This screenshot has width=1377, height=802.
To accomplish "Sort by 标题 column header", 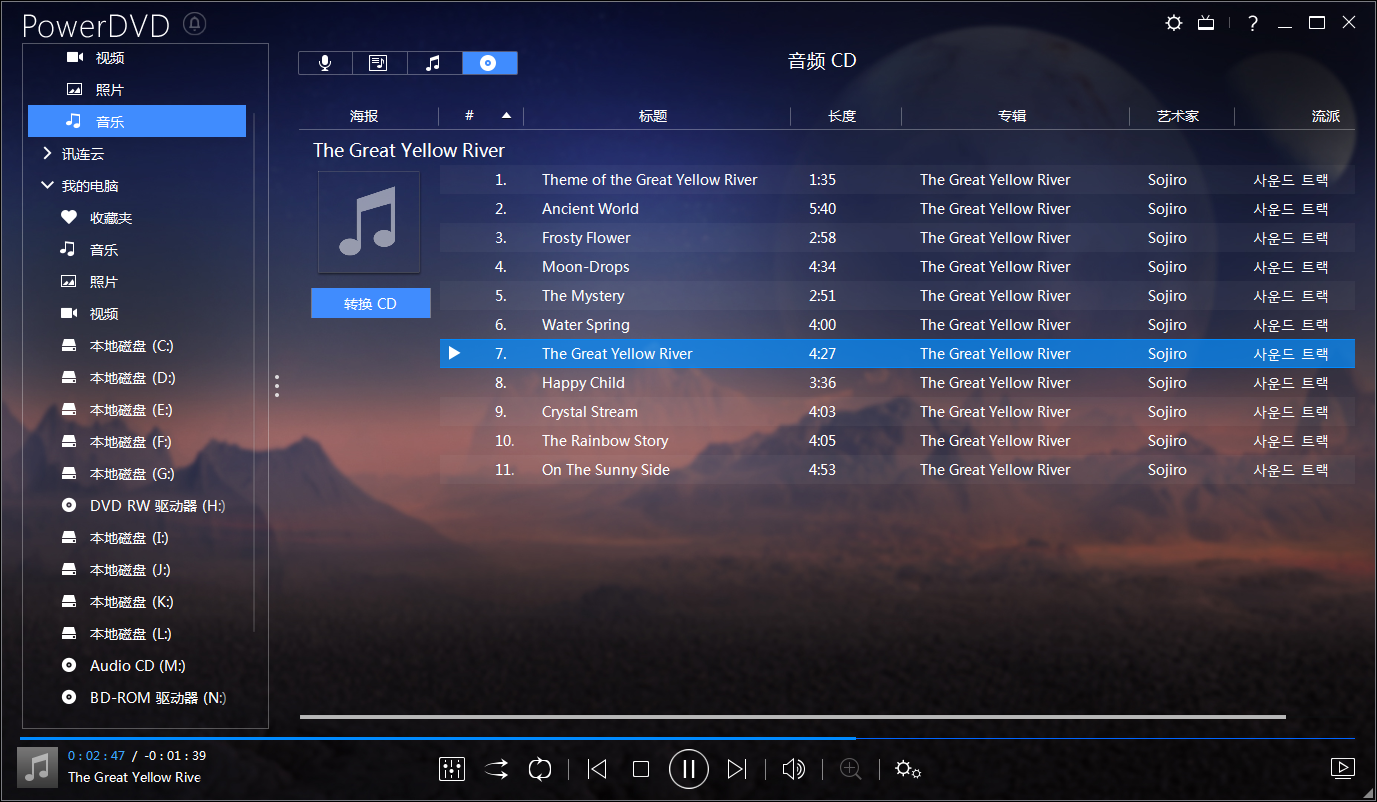I will (x=653, y=116).
